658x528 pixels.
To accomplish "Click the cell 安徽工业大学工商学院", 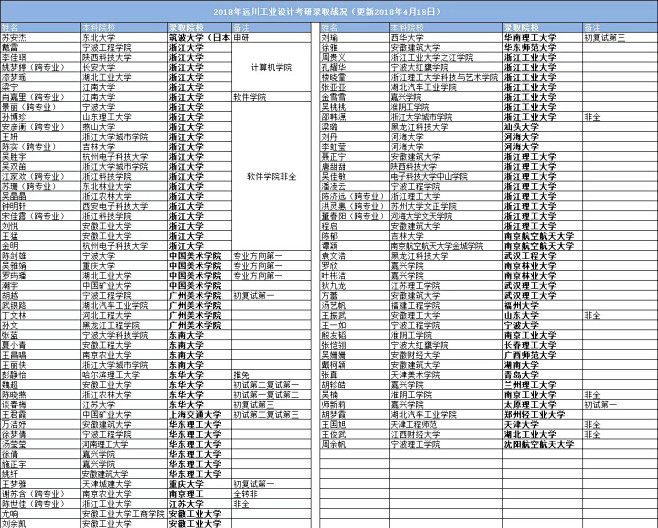I will (x=124, y=514).
